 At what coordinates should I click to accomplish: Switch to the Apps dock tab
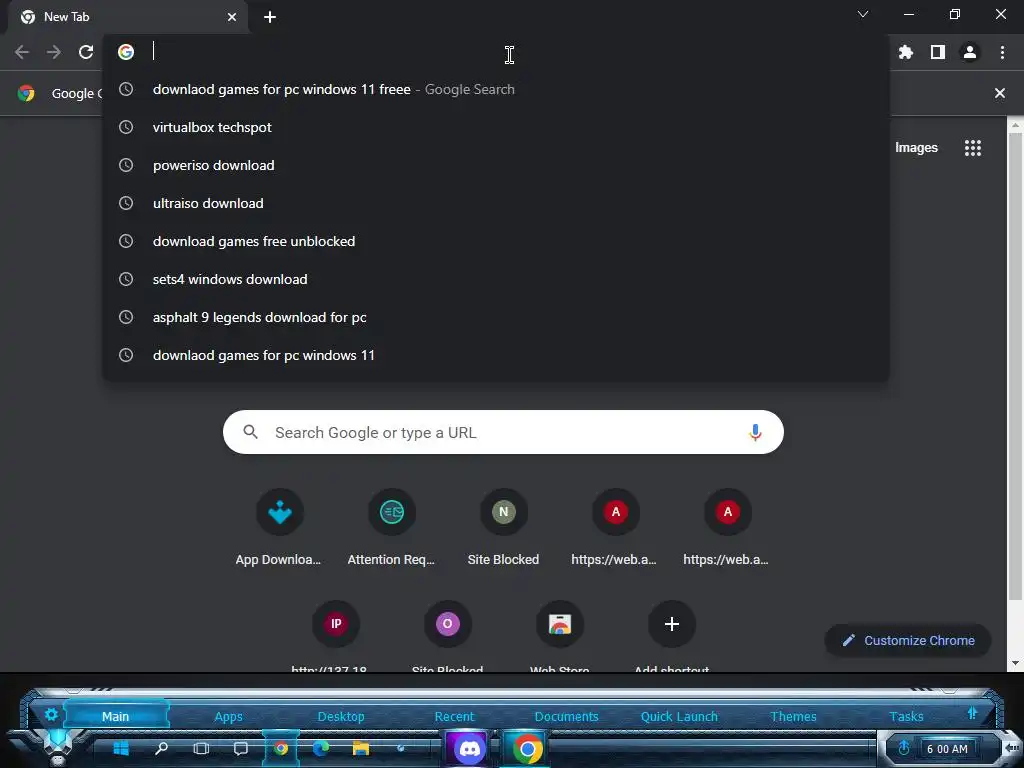pyautogui.click(x=229, y=716)
